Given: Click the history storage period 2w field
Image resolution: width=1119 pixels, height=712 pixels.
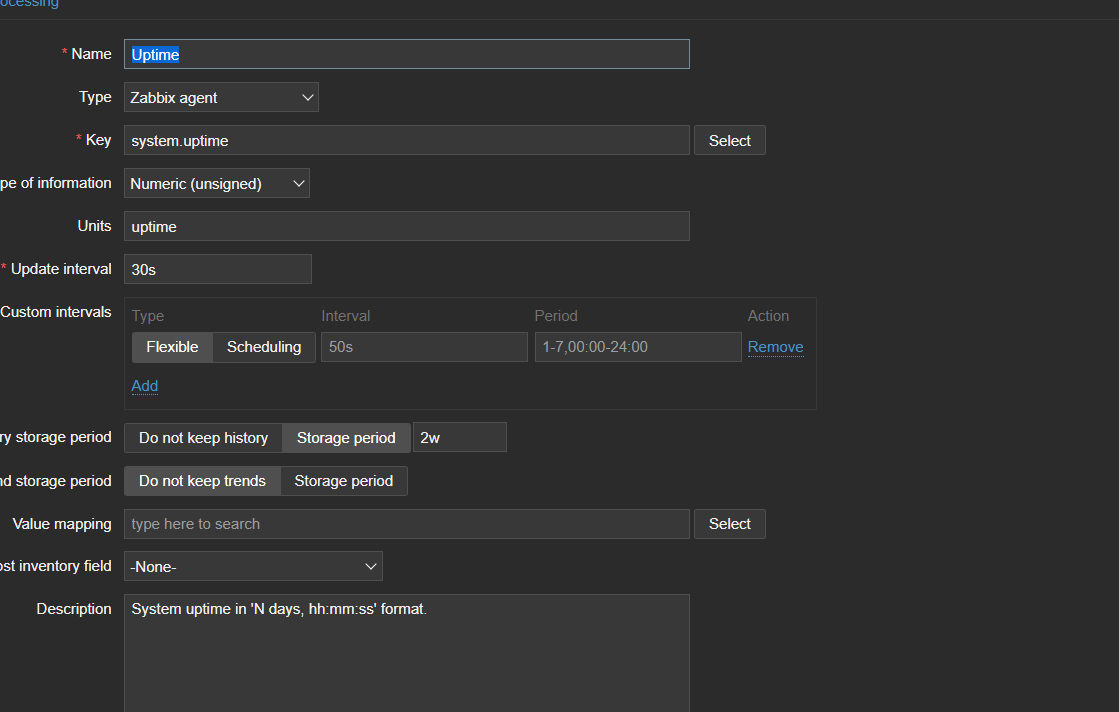Looking at the screenshot, I should tap(459, 438).
